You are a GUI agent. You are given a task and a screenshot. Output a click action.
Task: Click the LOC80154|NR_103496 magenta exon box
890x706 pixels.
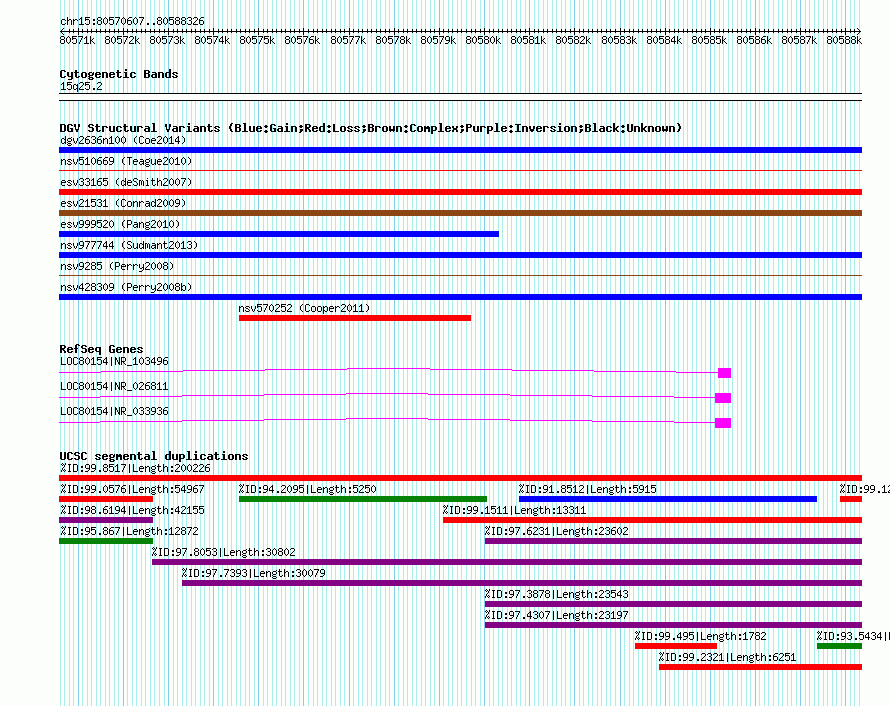click(724, 373)
